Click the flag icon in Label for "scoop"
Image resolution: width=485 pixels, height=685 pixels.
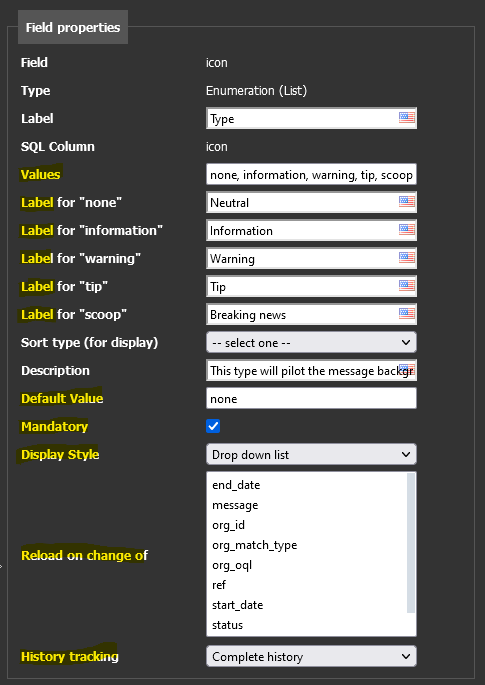pos(406,313)
